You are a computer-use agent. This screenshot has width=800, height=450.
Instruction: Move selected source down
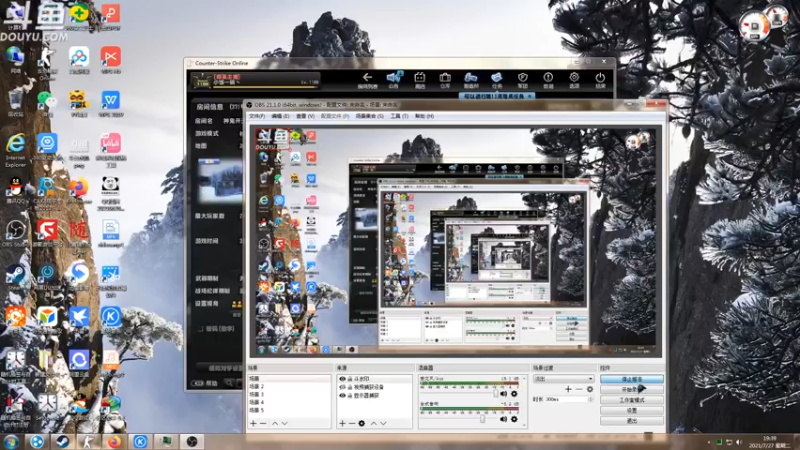point(383,423)
